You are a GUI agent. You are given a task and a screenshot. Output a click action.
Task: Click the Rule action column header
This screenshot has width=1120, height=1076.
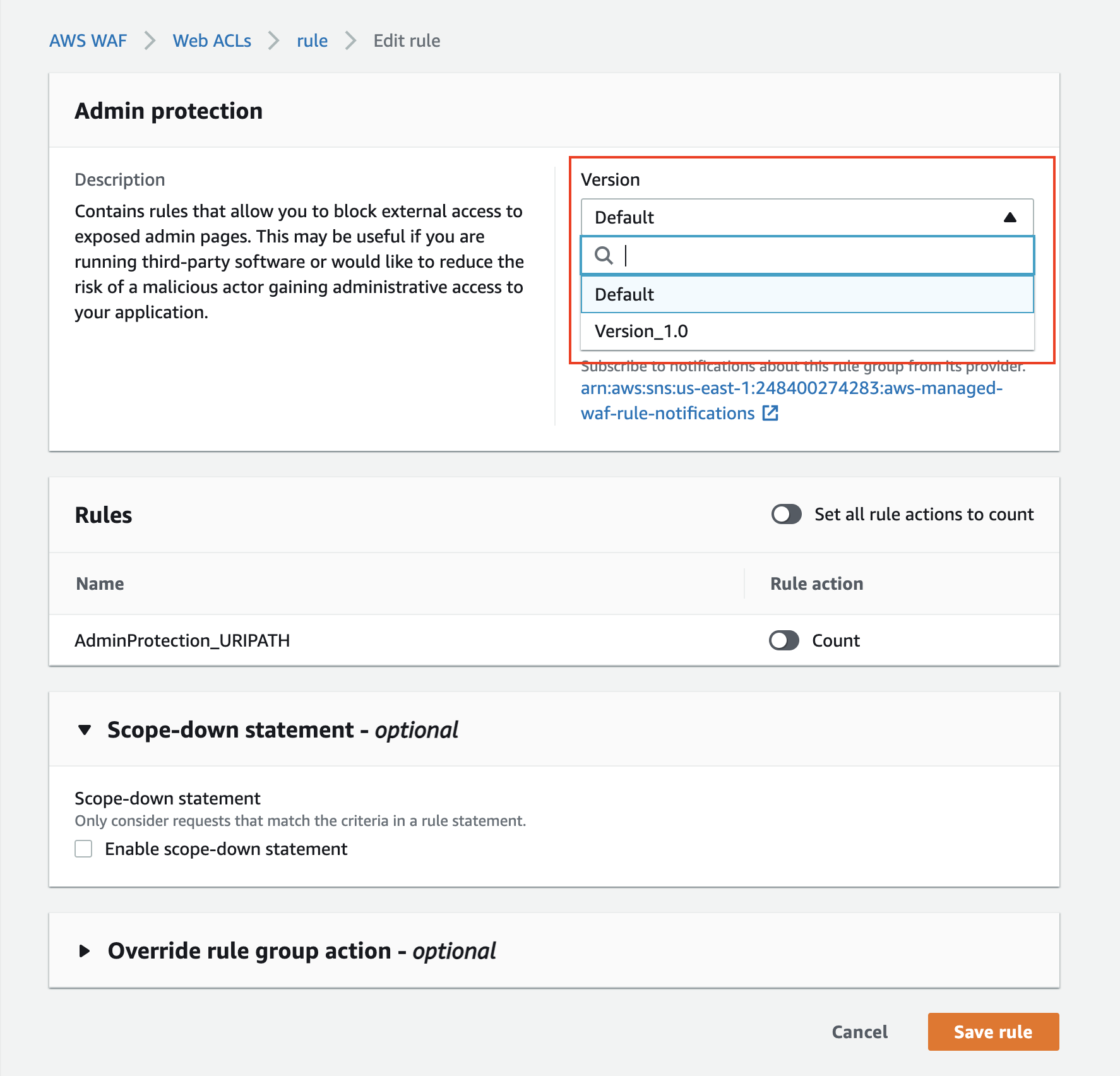point(816,583)
